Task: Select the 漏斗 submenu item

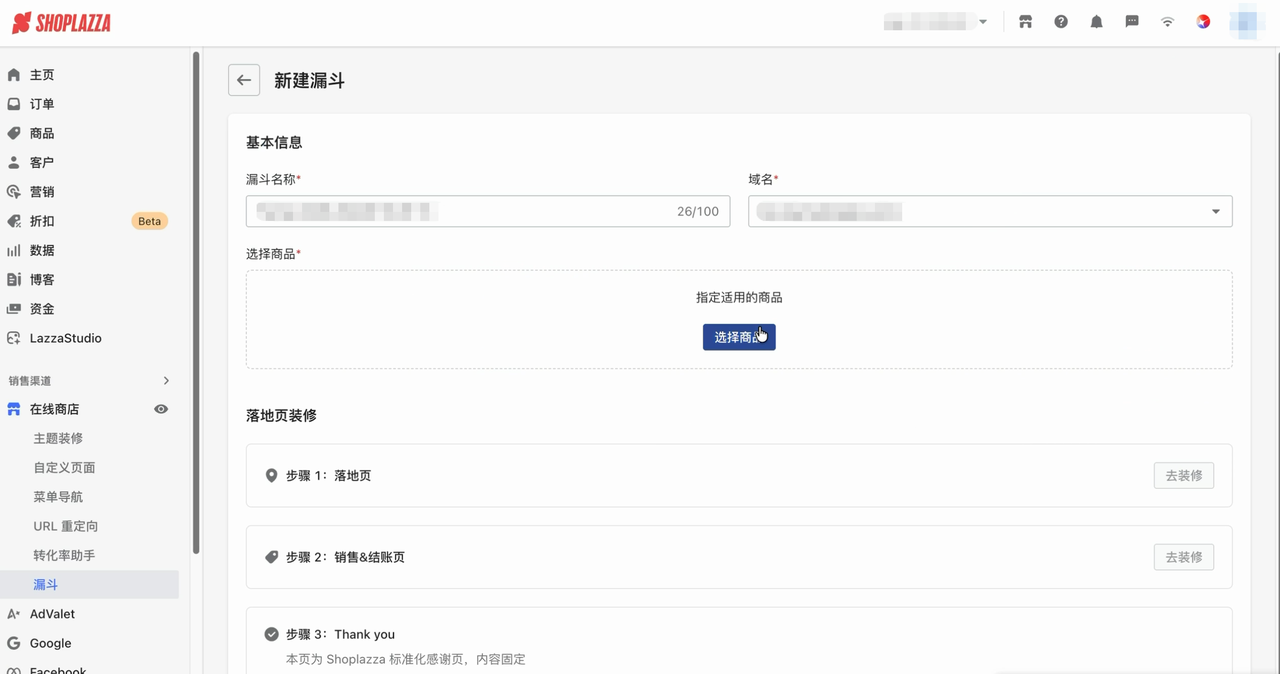Action: pyautogui.click(x=89, y=585)
